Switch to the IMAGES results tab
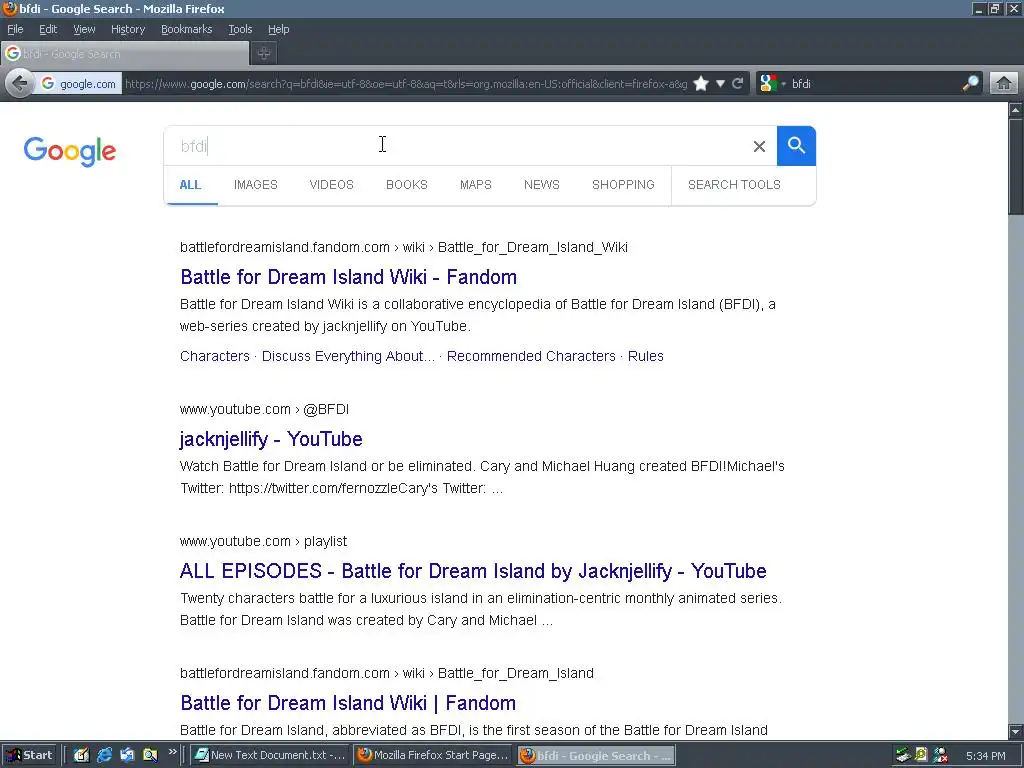The image size is (1024, 768). (255, 185)
